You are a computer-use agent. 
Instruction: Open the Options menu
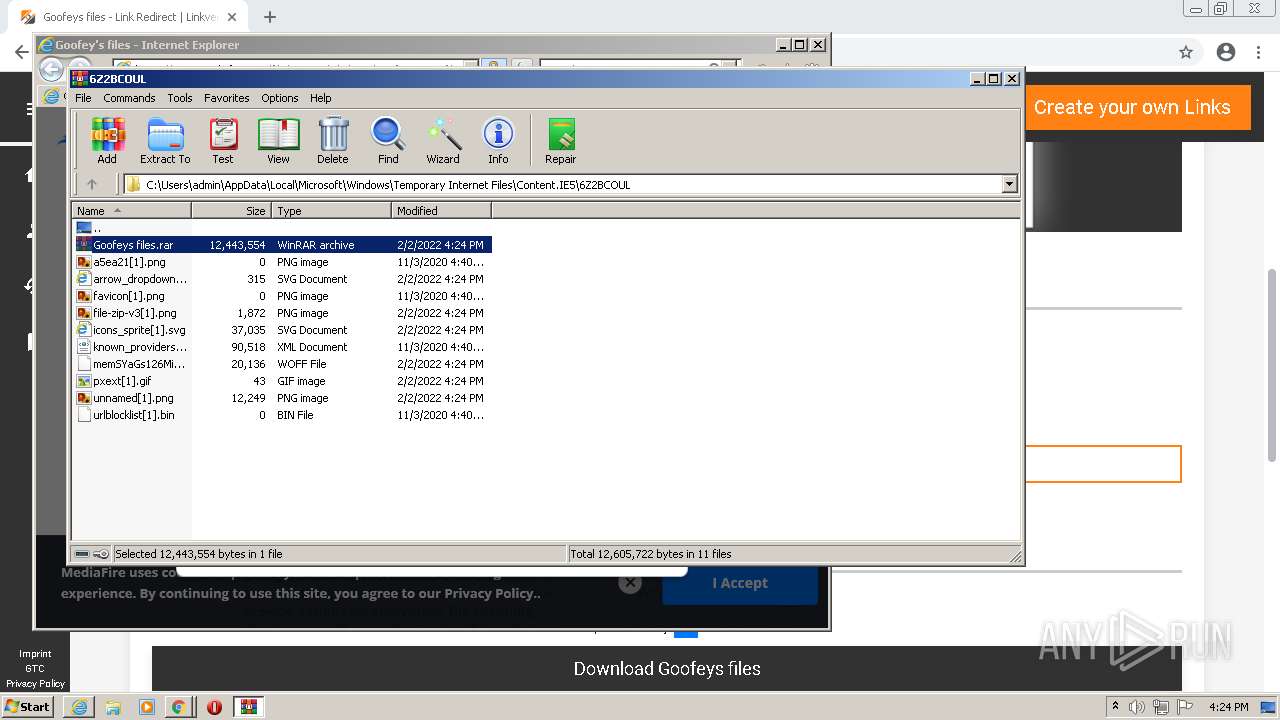click(280, 98)
